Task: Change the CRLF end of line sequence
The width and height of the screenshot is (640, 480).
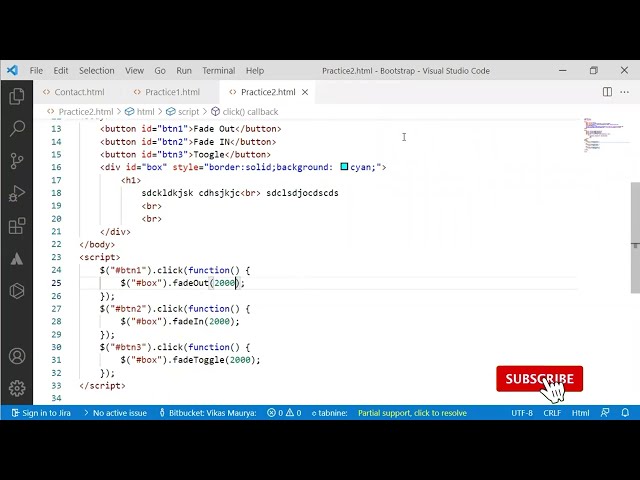Action: click(552, 413)
